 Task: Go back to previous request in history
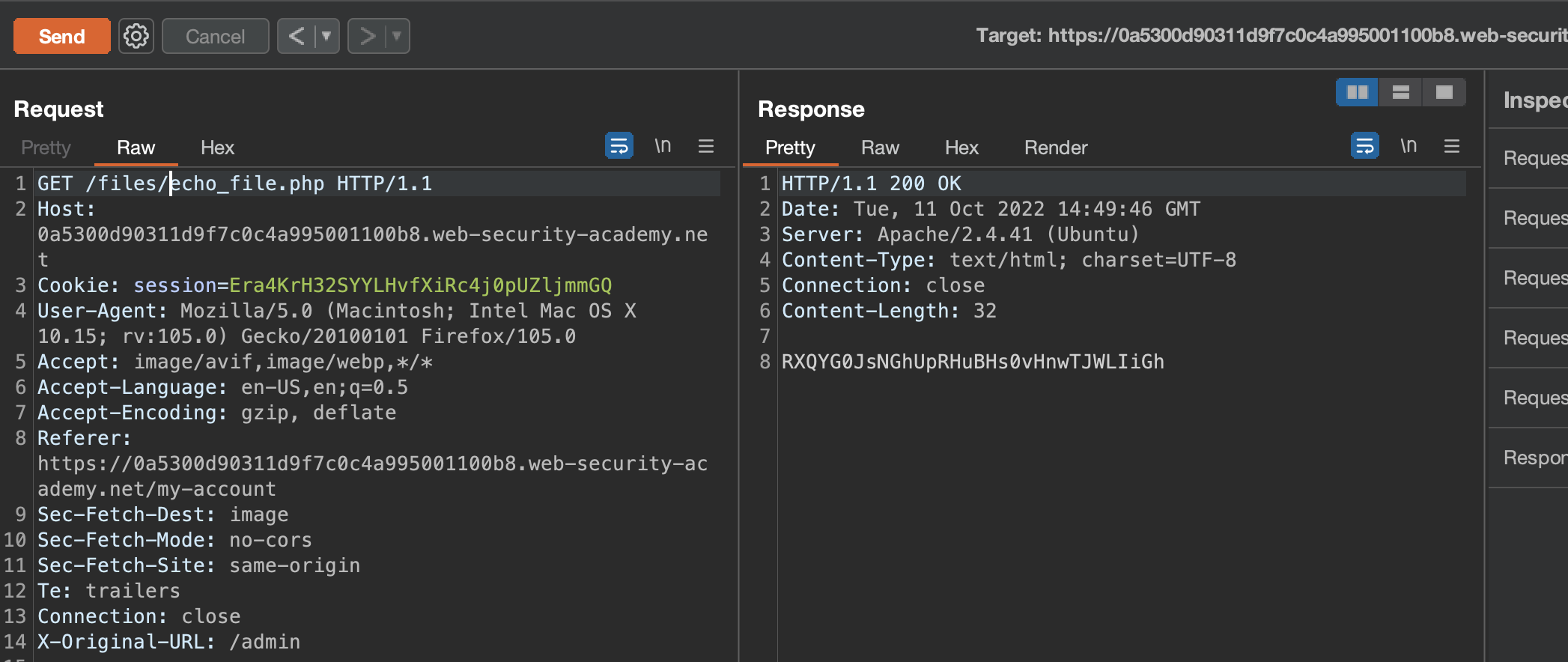297,36
